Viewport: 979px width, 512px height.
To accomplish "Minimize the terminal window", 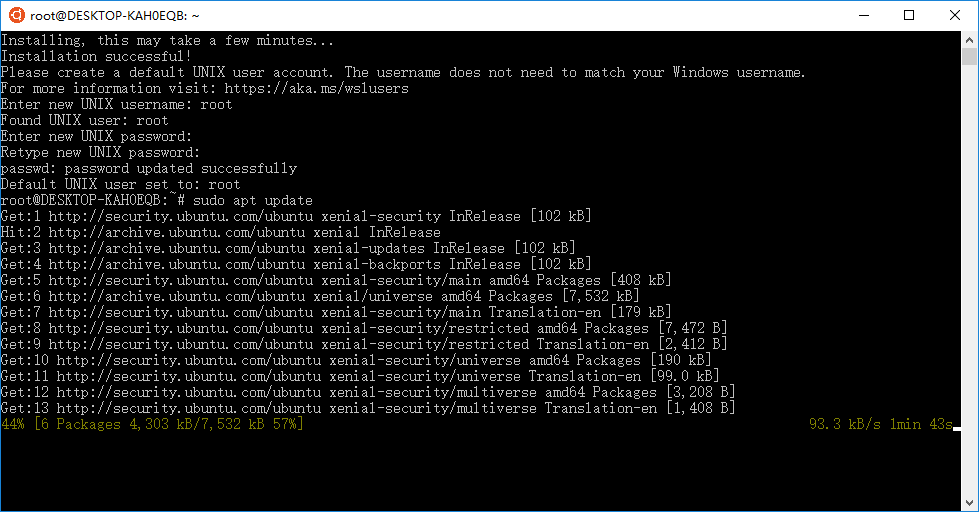I will 861,15.
